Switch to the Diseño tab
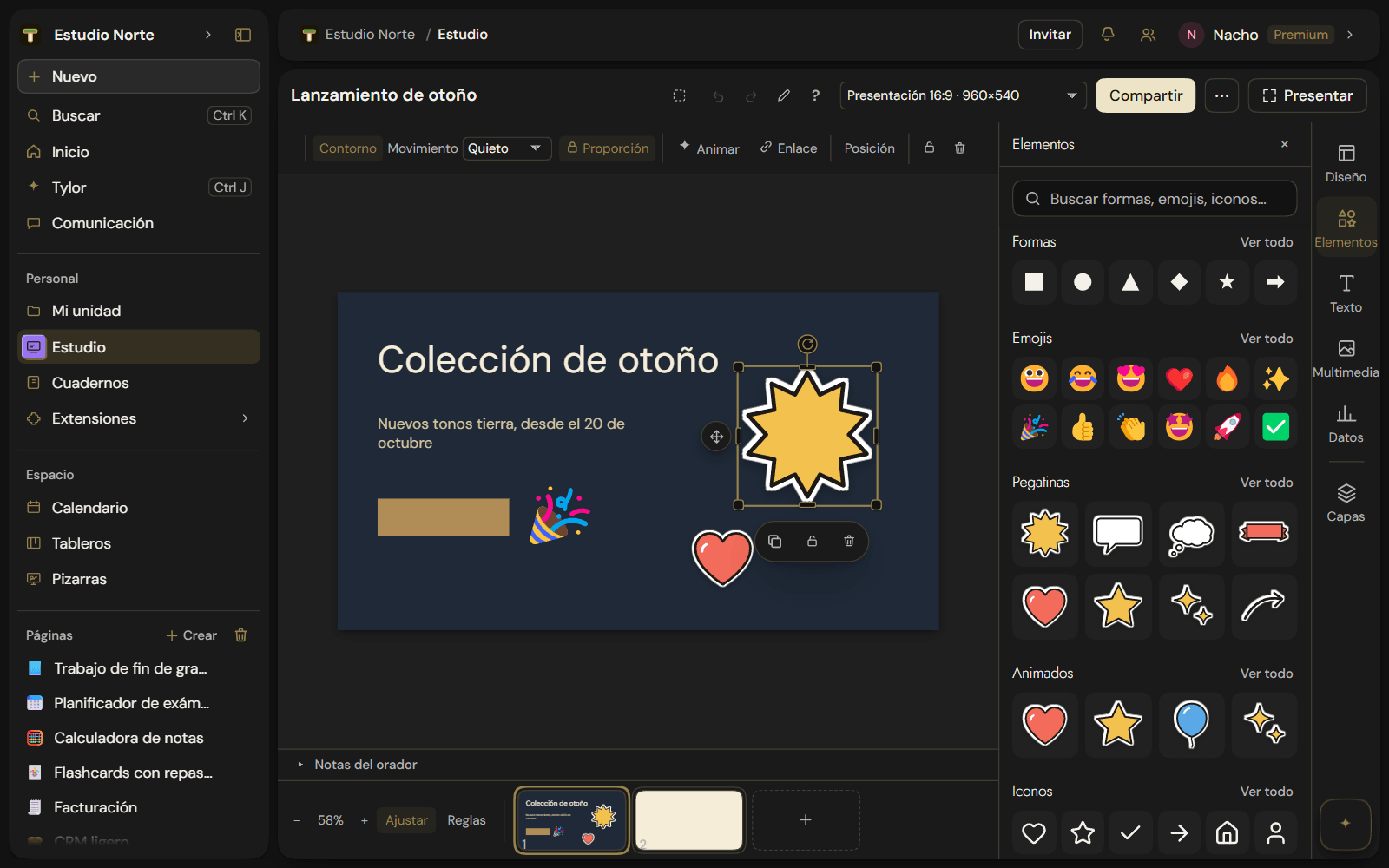The width and height of the screenshot is (1389, 868). click(x=1346, y=163)
